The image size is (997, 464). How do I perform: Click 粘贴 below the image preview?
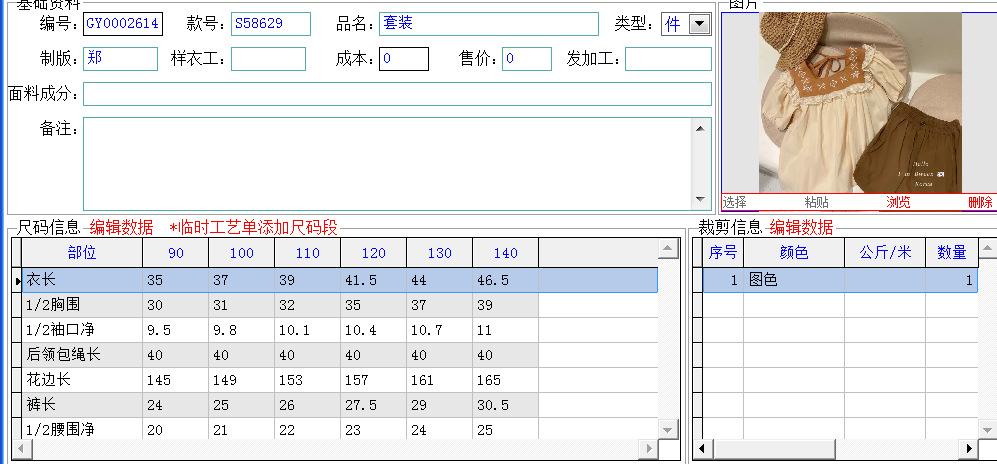(x=817, y=202)
